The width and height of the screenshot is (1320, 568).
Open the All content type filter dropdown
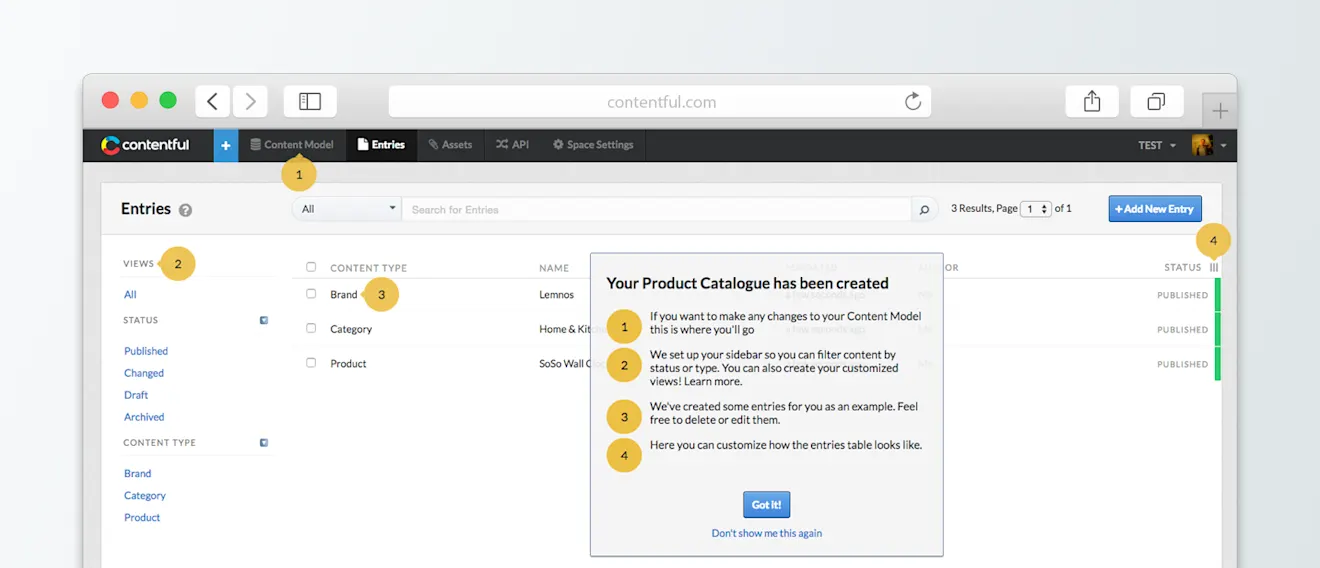[347, 209]
